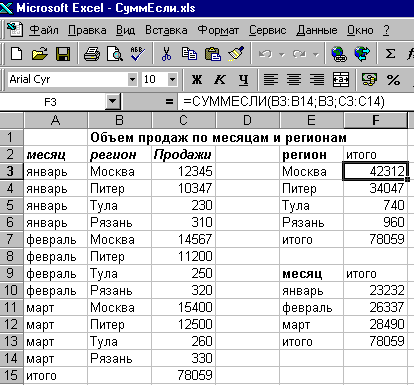Click the Arial Cyr font field
414x385 pixels.
[x=68, y=79]
